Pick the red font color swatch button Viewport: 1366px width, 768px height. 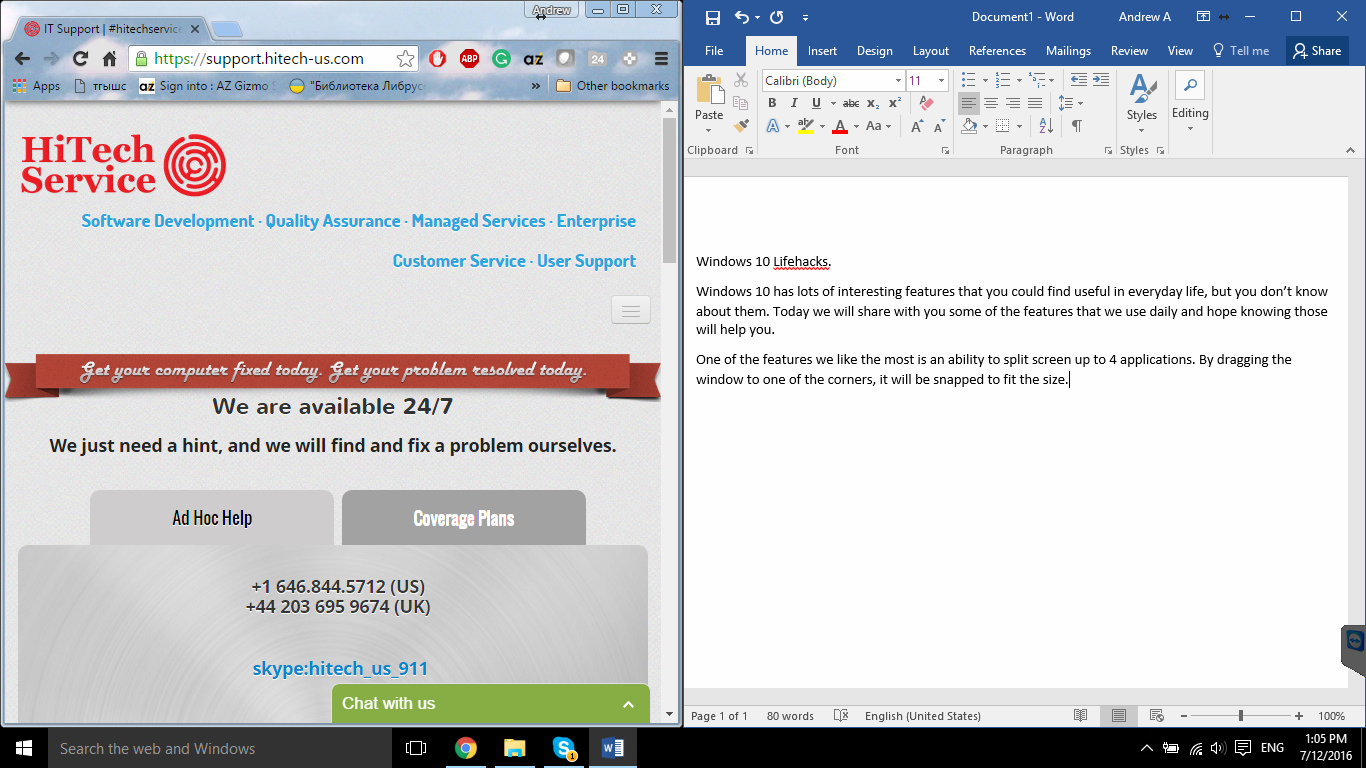tap(840, 126)
